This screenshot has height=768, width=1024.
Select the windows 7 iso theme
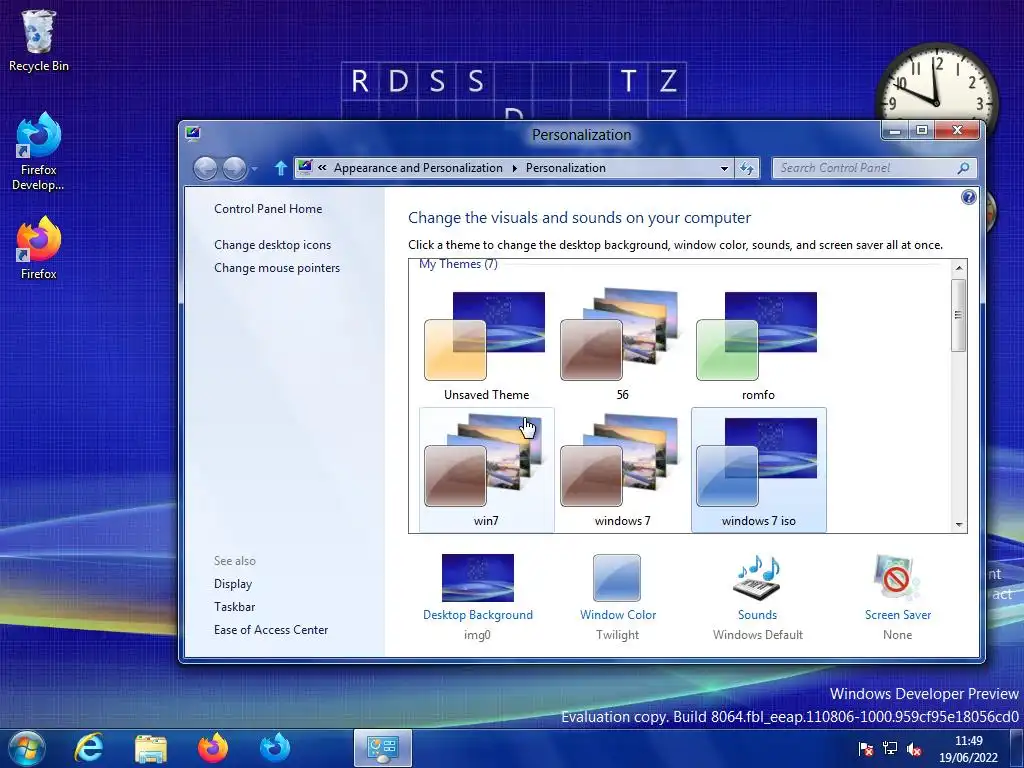(x=758, y=470)
